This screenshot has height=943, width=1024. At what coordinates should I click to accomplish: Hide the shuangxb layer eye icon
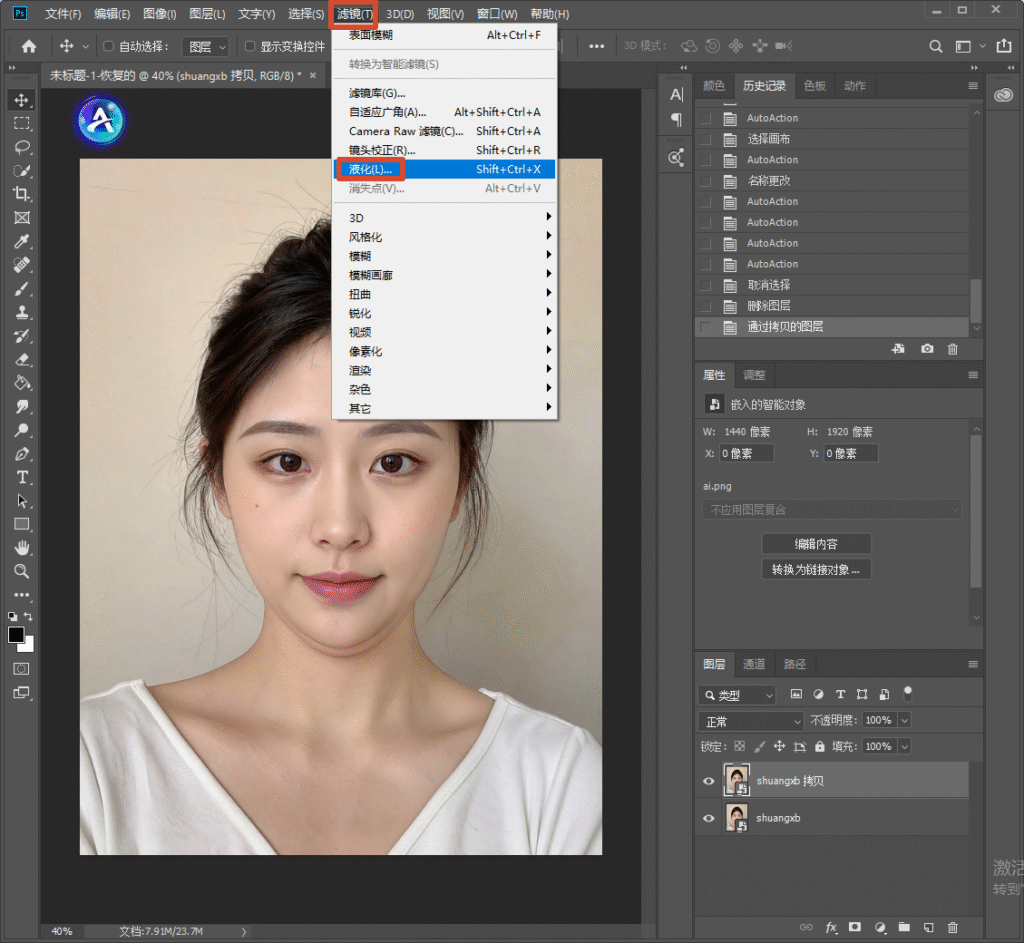tap(709, 818)
